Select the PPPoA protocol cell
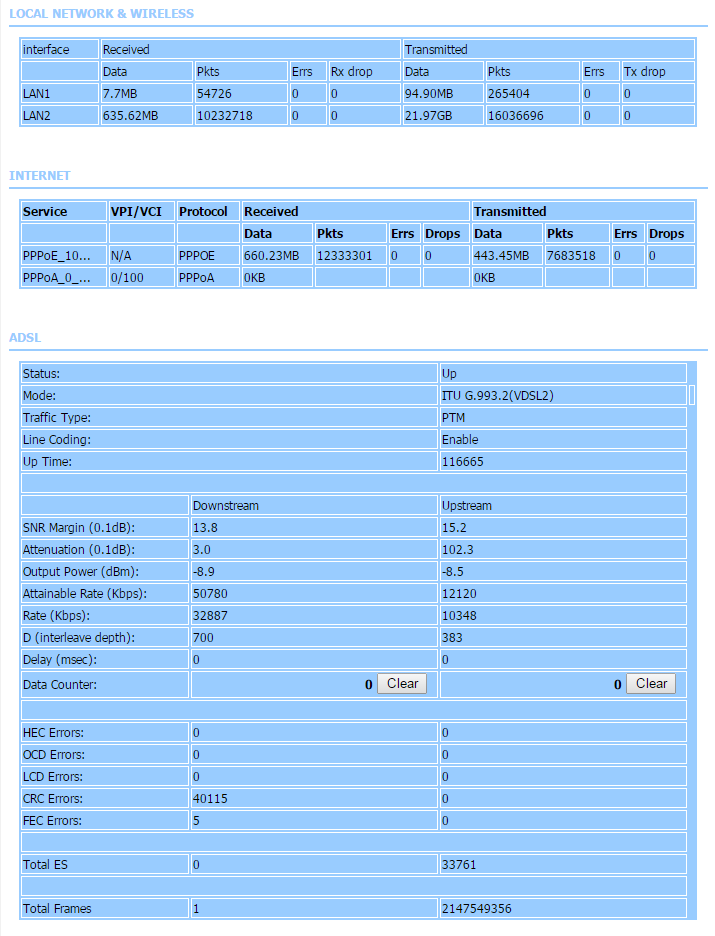The height and width of the screenshot is (936, 715). 208,278
